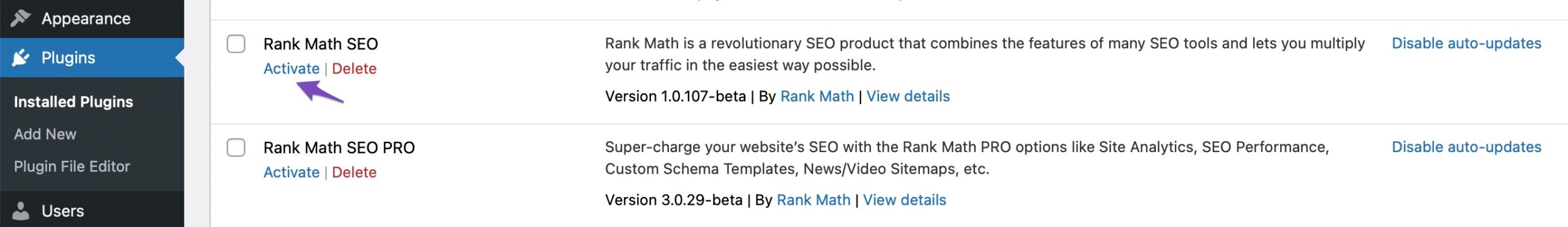
Task: Click the Users person icon
Action: (21, 211)
